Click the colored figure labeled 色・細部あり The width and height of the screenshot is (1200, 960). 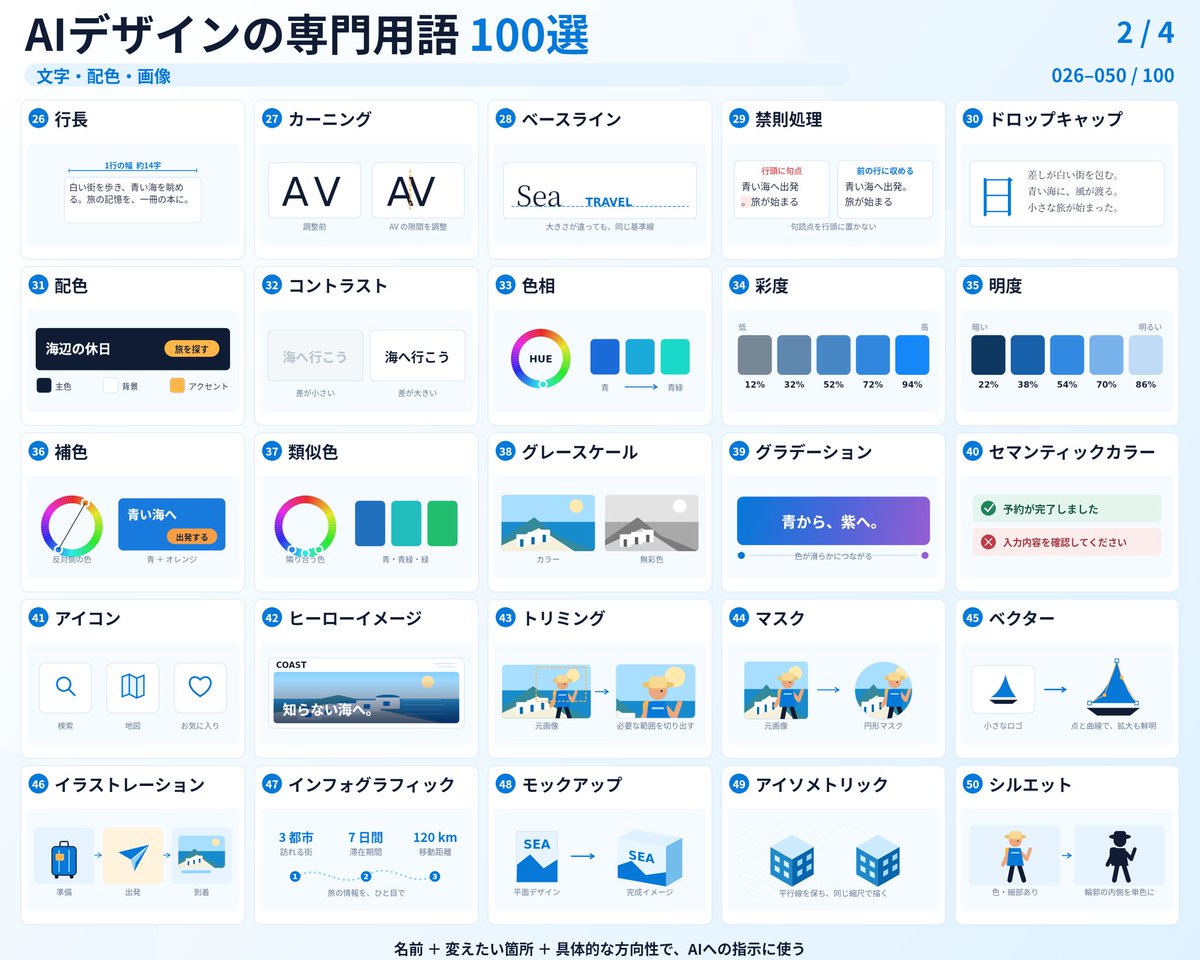[1015, 856]
